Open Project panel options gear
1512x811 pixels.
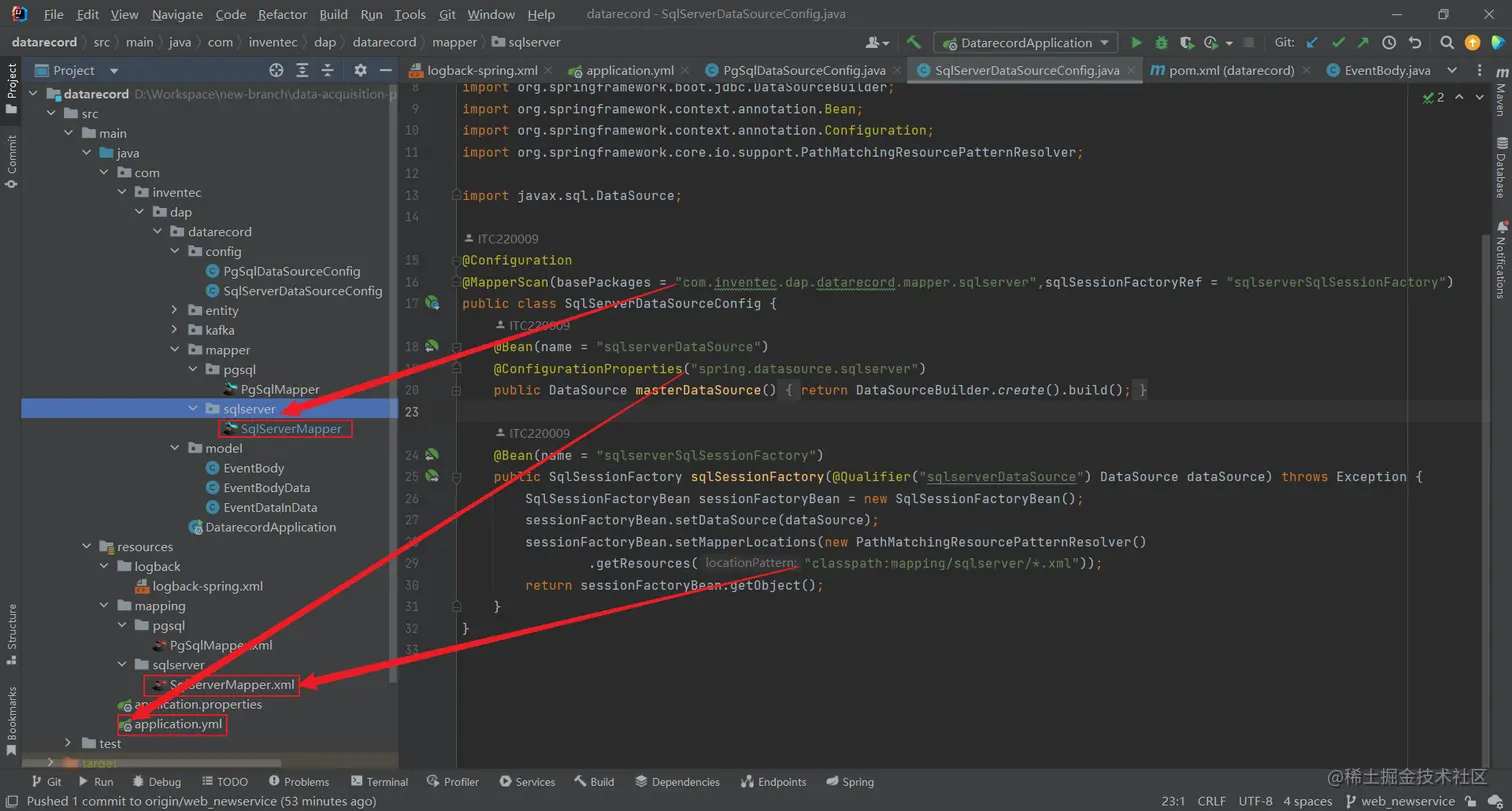click(360, 70)
